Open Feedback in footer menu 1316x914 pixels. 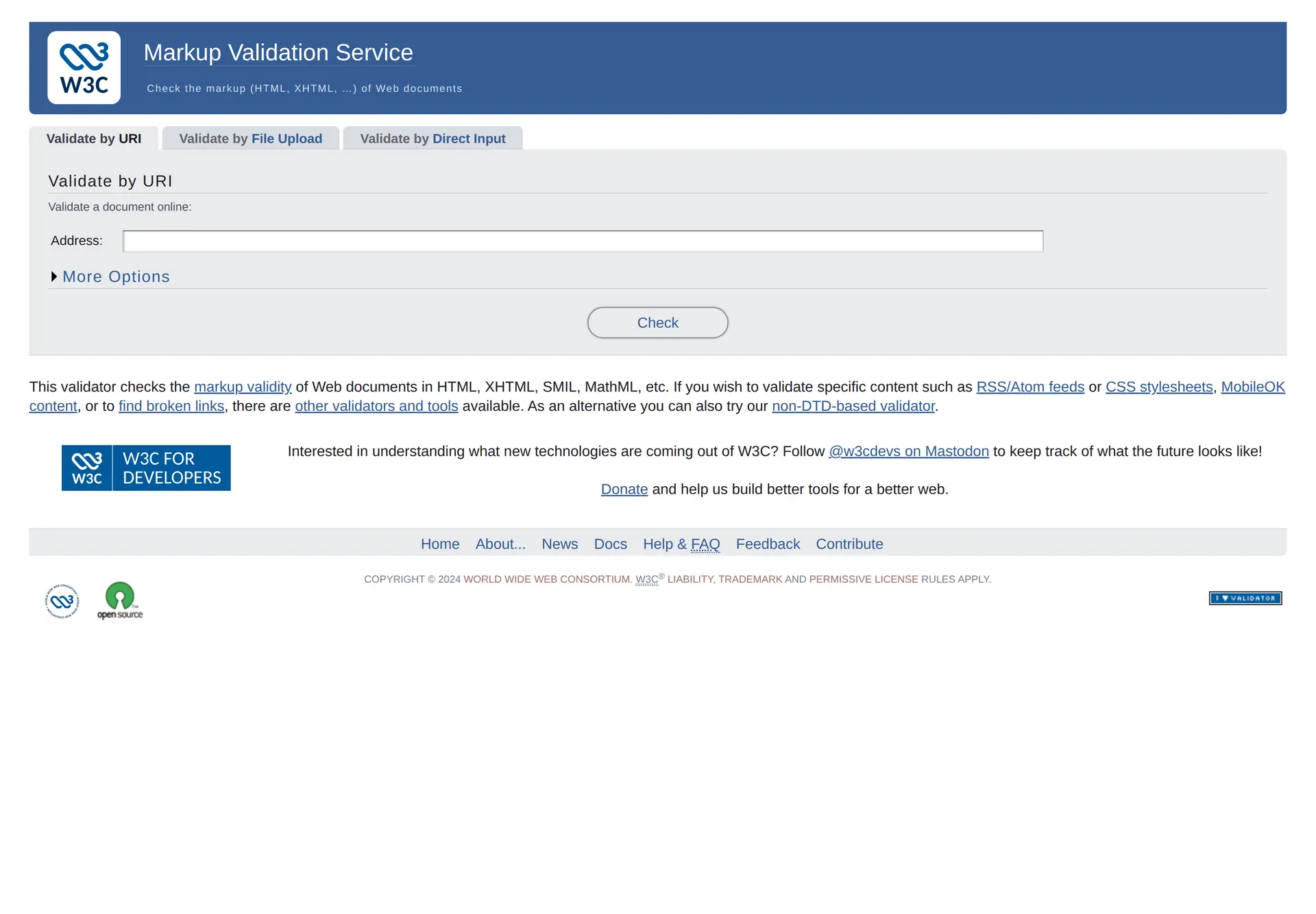pyautogui.click(x=768, y=544)
